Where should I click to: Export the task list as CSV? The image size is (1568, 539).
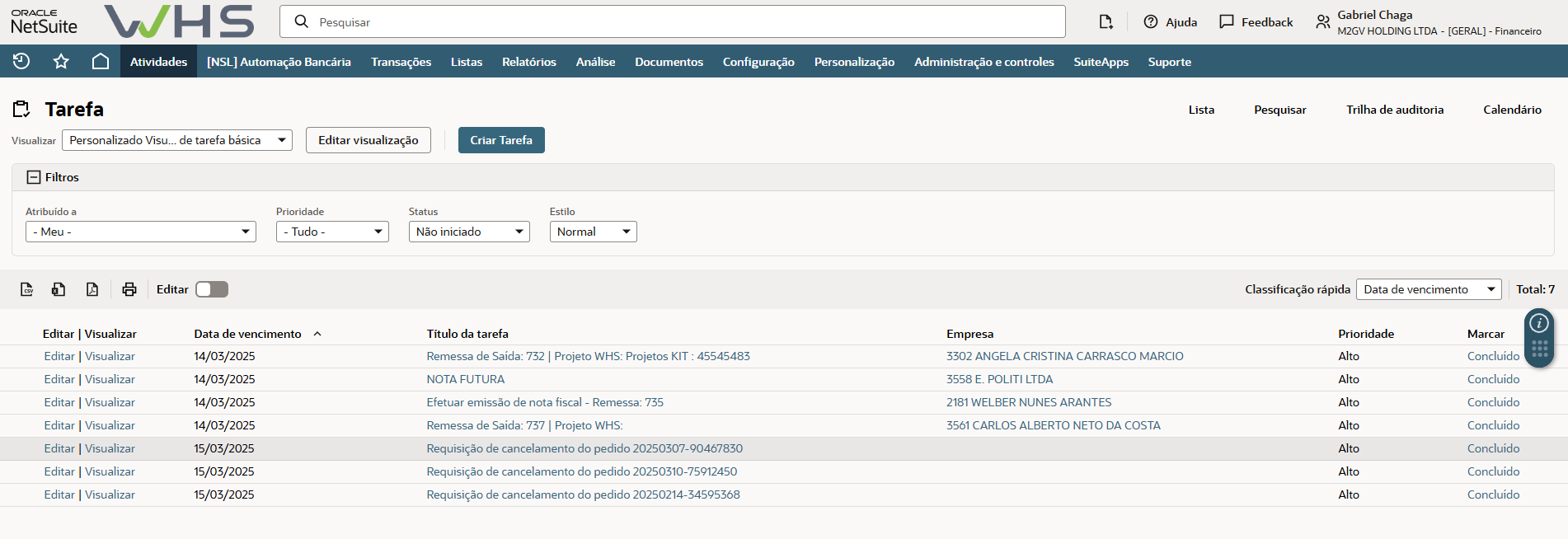coord(27,289)
